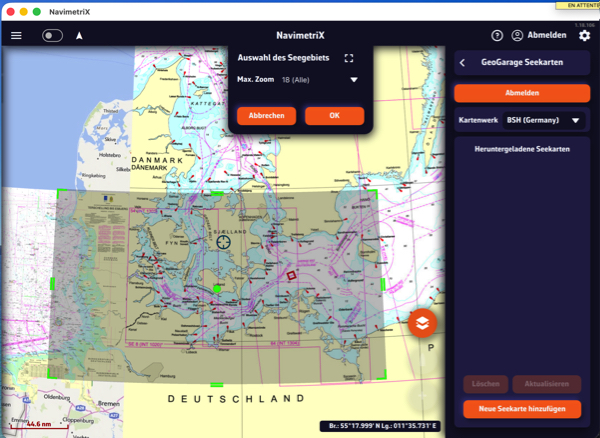Click the NavimetriX title in the header
600x438 pixels.
(300, 36)
